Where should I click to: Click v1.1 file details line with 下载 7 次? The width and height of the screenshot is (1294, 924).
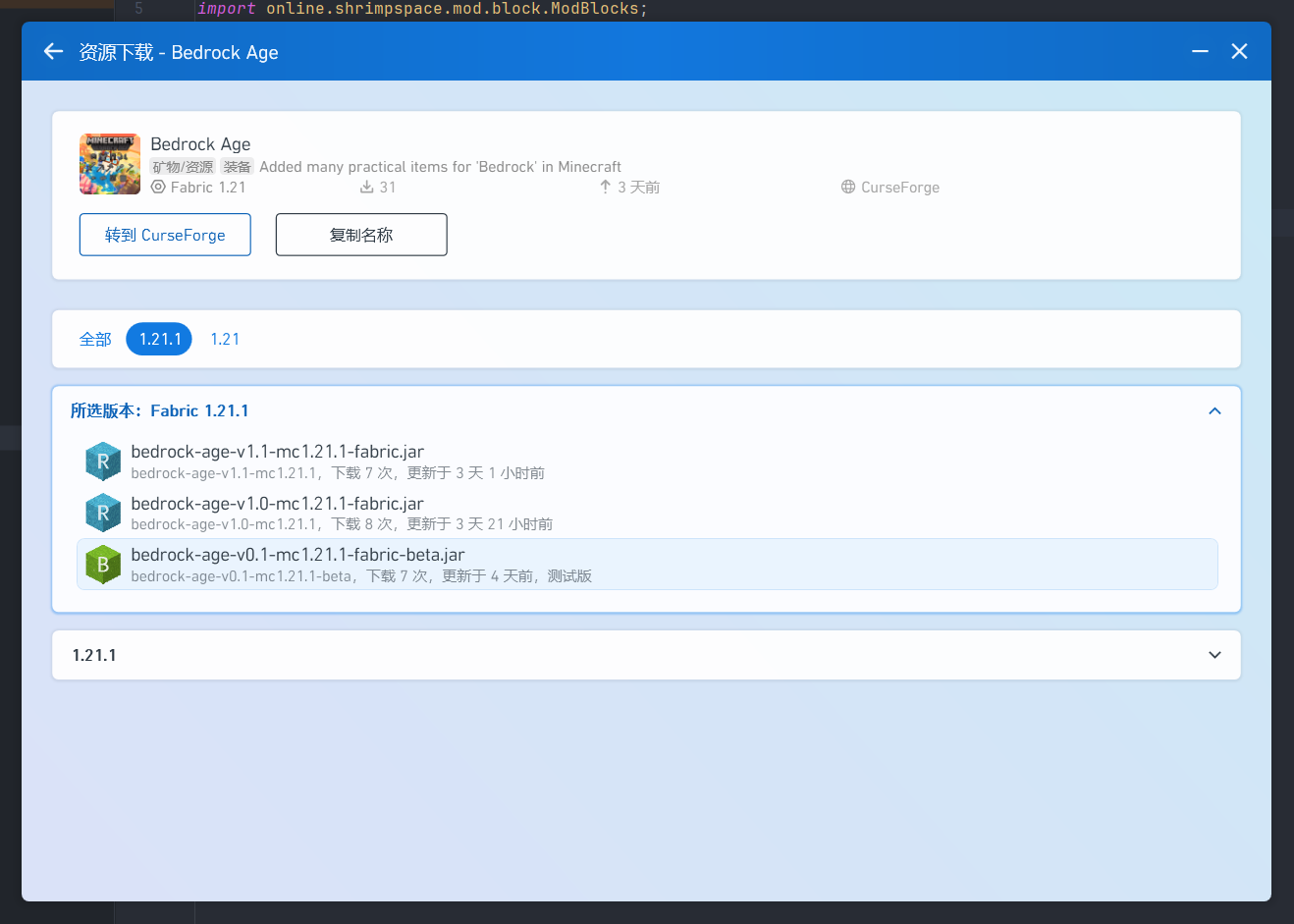[338, 473]
